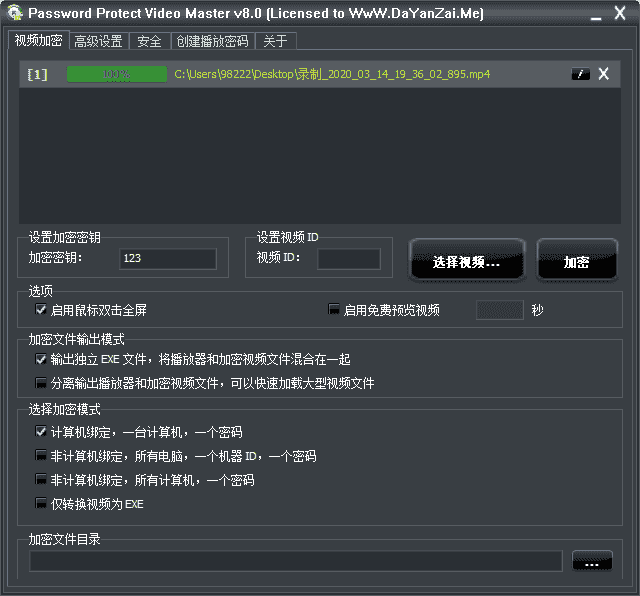Close the Password Protect Video Master window

pyautogui.click(x=620, y=13)
